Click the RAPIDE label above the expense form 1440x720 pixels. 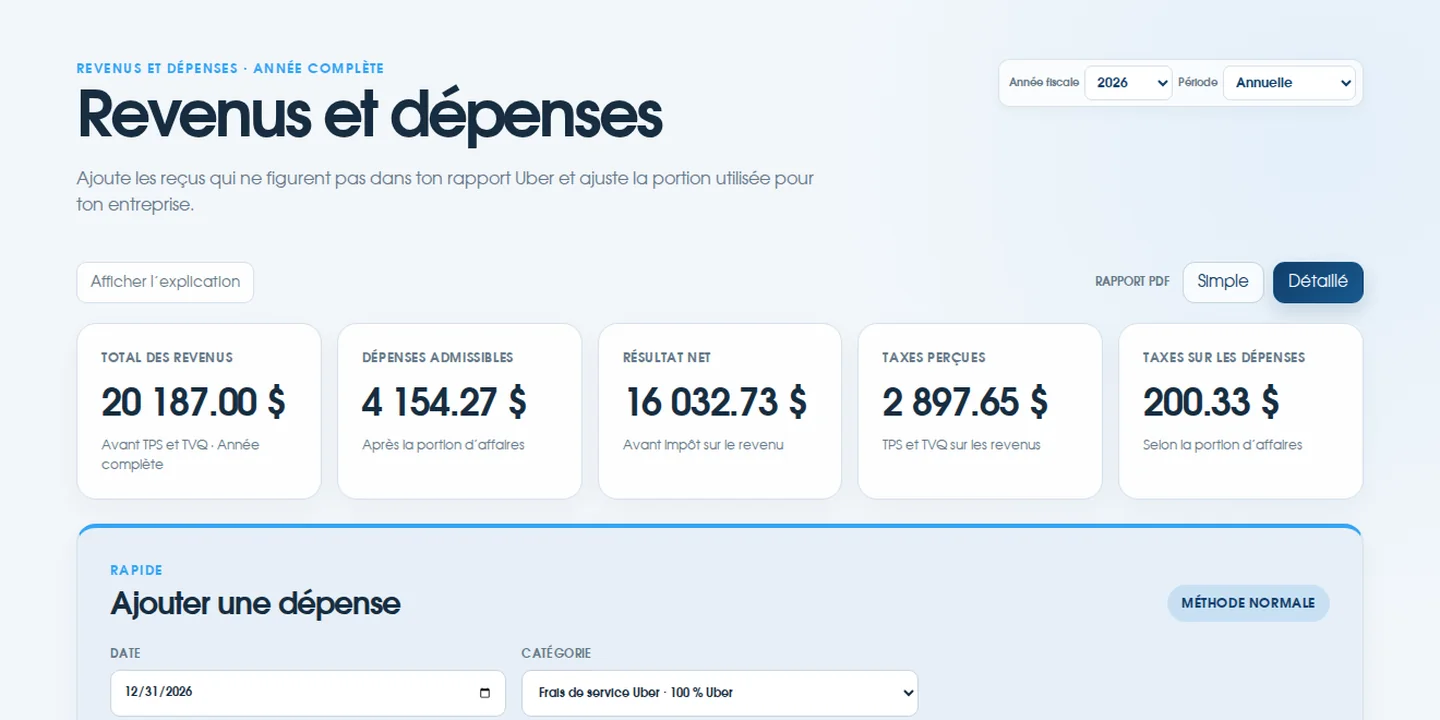tap(136, 570)
